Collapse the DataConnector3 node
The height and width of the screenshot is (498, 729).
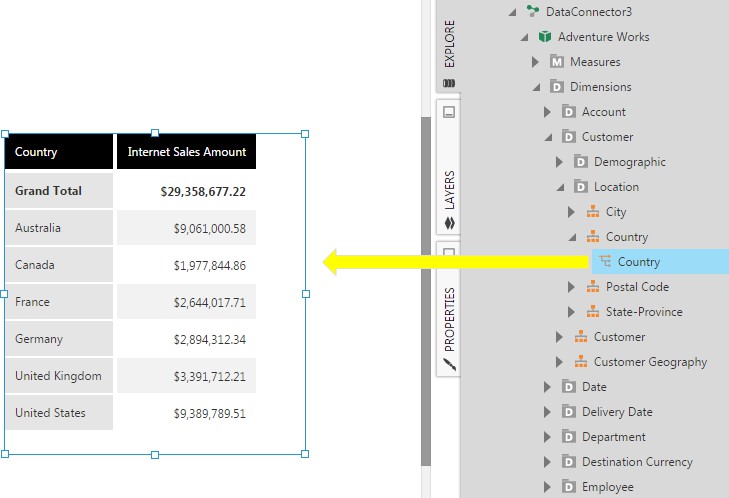coord(512,12)
